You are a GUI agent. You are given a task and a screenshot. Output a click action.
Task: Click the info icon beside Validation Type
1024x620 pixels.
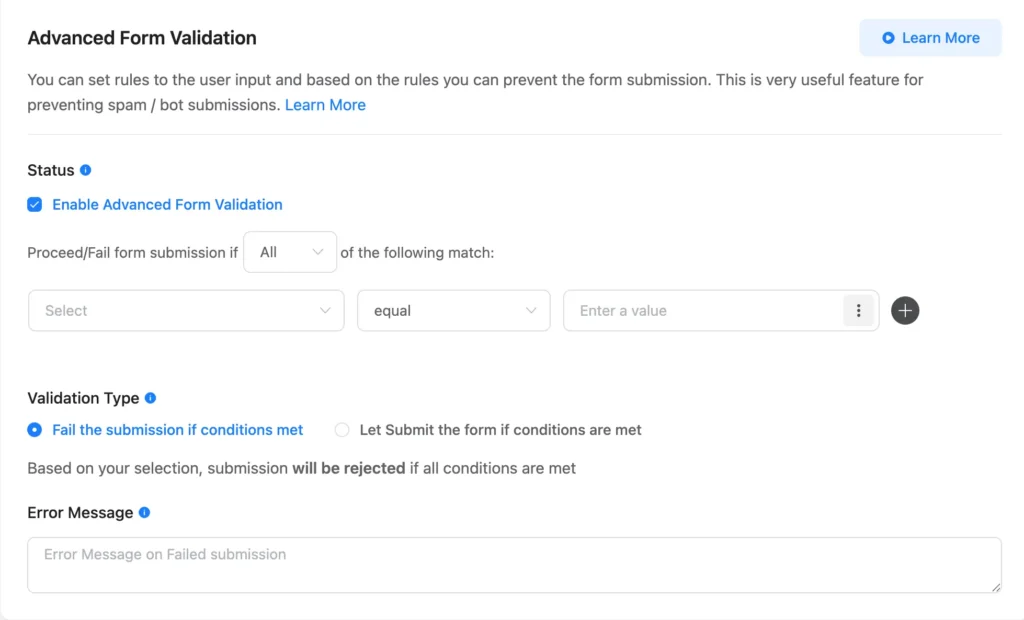[149, 397]
